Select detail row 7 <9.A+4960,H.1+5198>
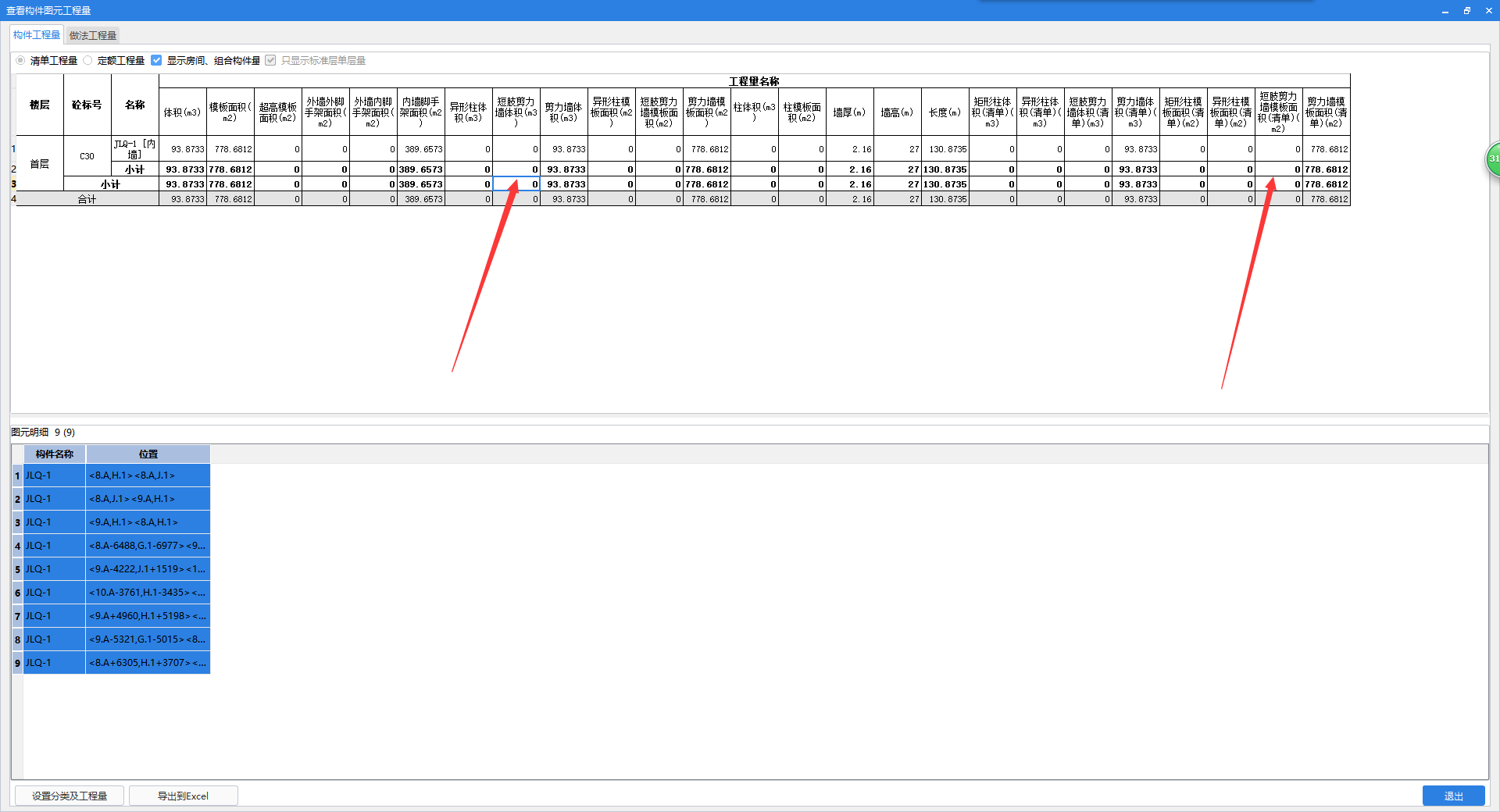The width and height of the screenshot is (1500, 812). [116, 616]
